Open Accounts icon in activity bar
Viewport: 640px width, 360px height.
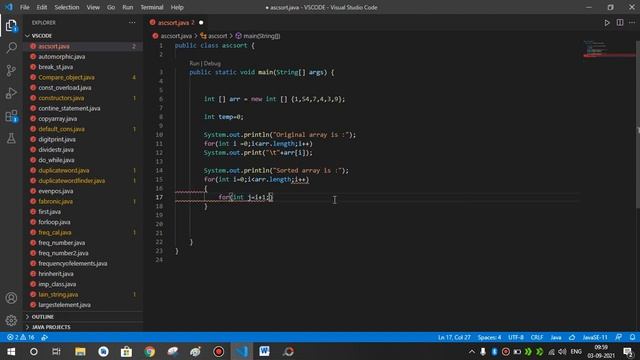(x=11, y=298)
